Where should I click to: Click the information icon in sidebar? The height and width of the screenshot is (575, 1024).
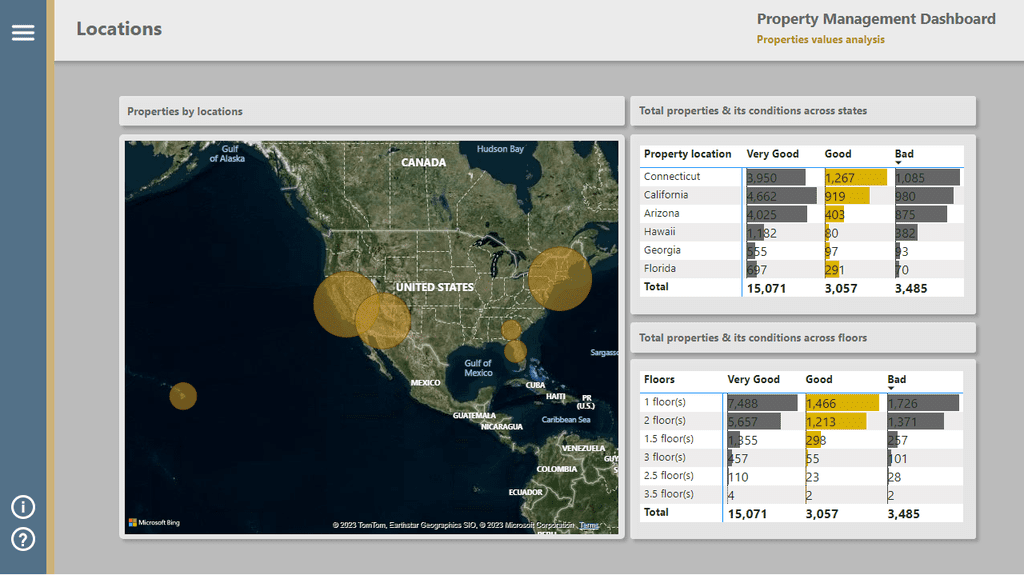[23, 507]
